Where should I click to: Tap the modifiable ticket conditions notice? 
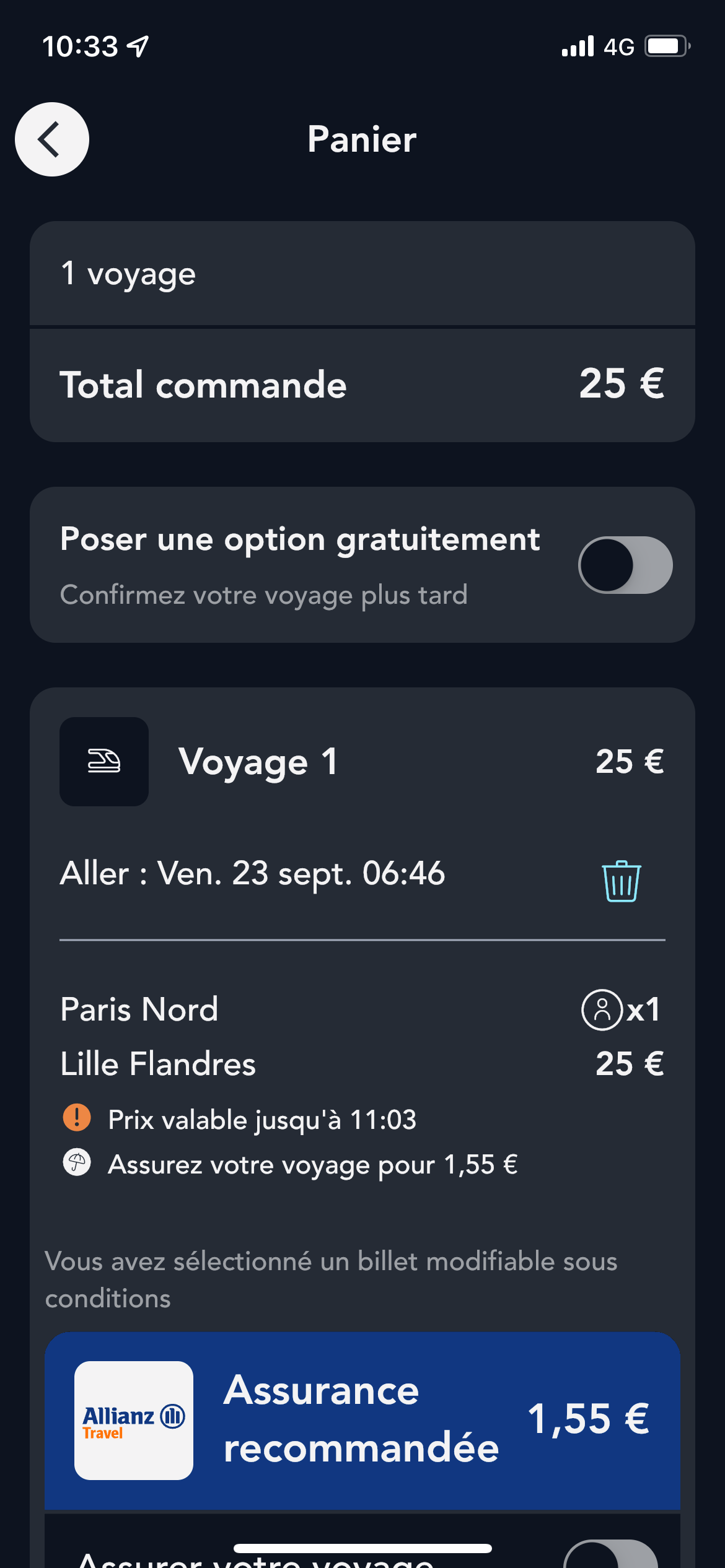(x=331, y=1279)
